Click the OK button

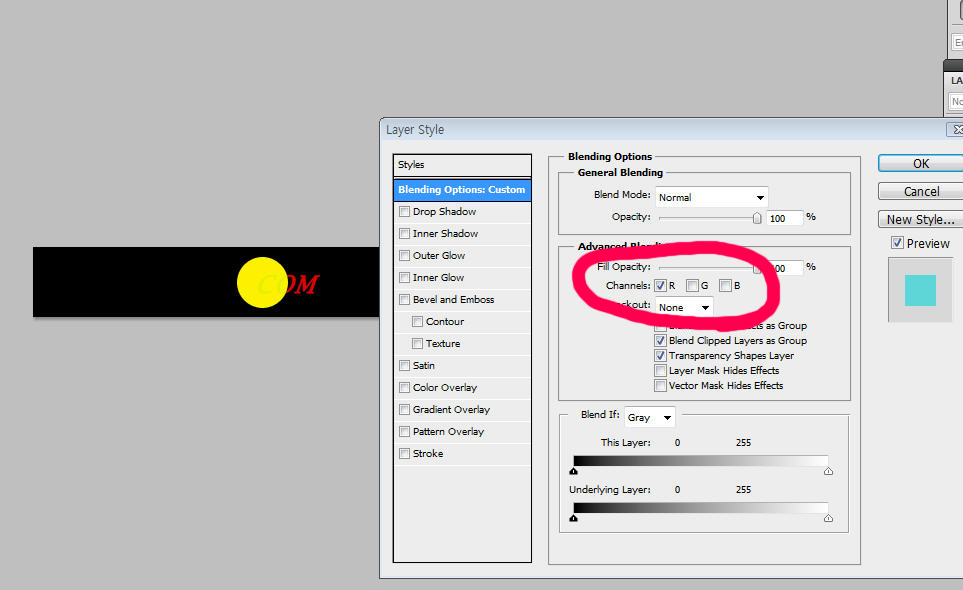click(x=920, y=163)
